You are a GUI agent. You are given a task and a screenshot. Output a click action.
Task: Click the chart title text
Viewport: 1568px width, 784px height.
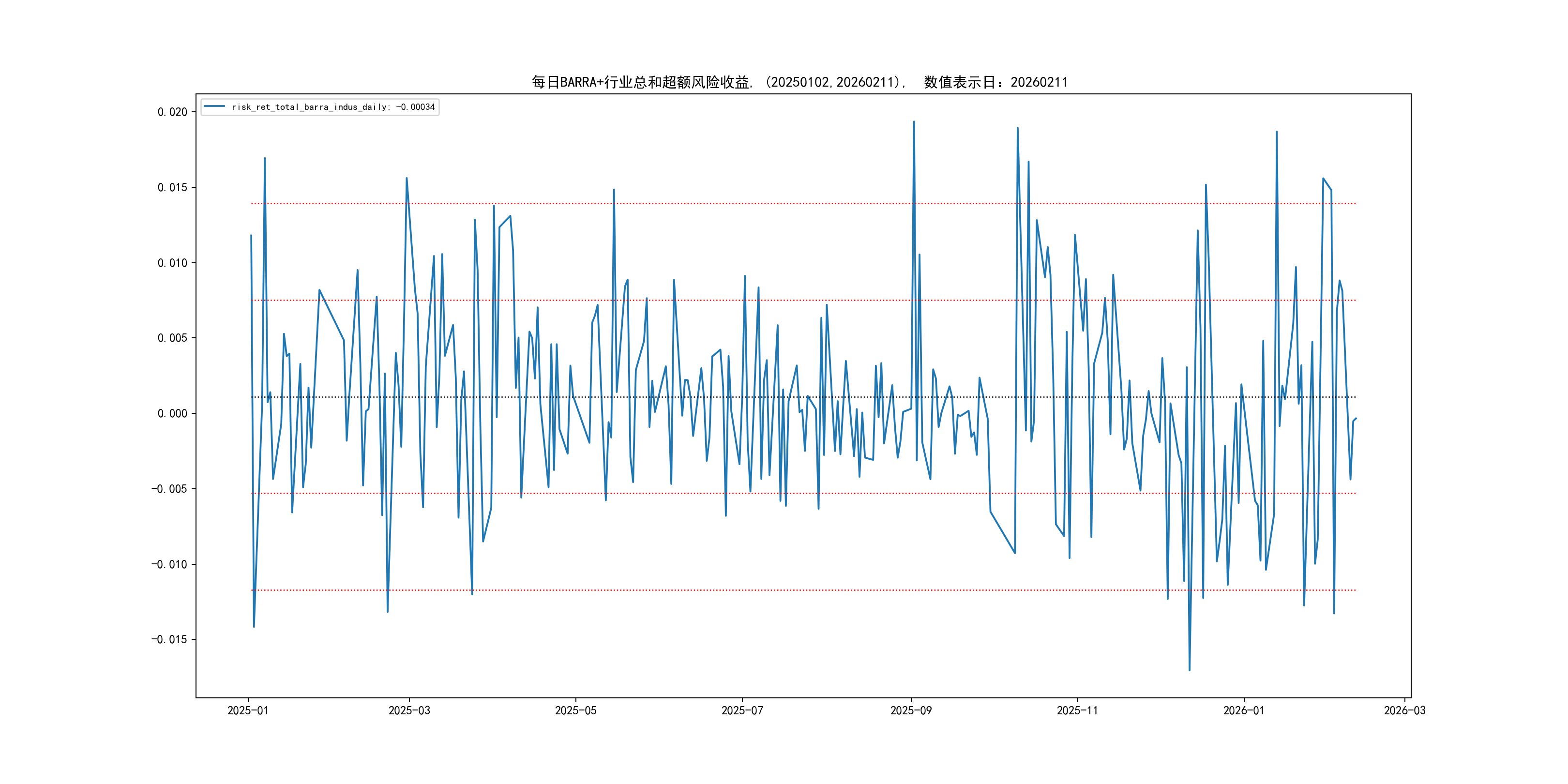799,82
